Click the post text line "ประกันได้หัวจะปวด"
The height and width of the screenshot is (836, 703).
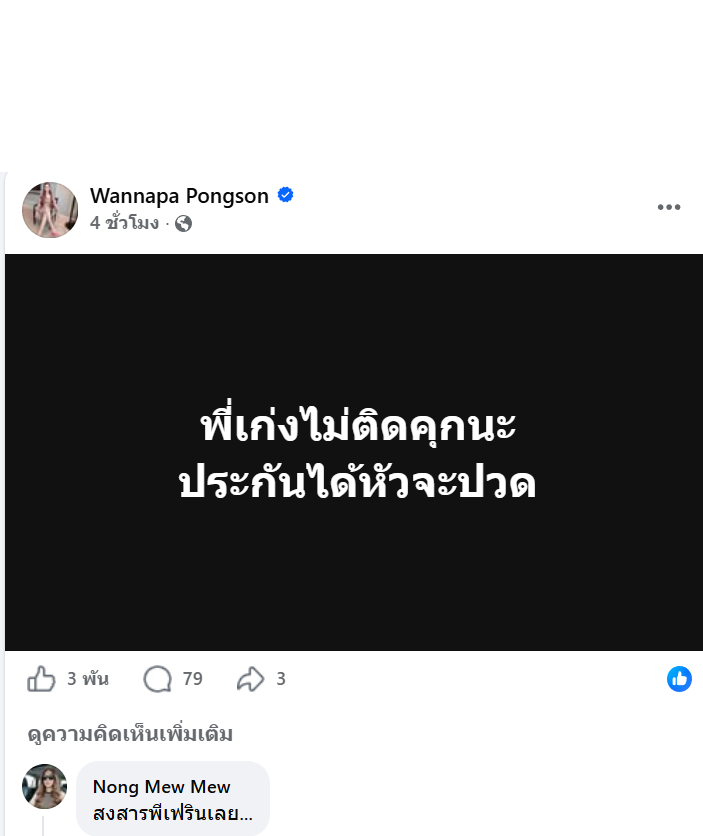point(357,482)
